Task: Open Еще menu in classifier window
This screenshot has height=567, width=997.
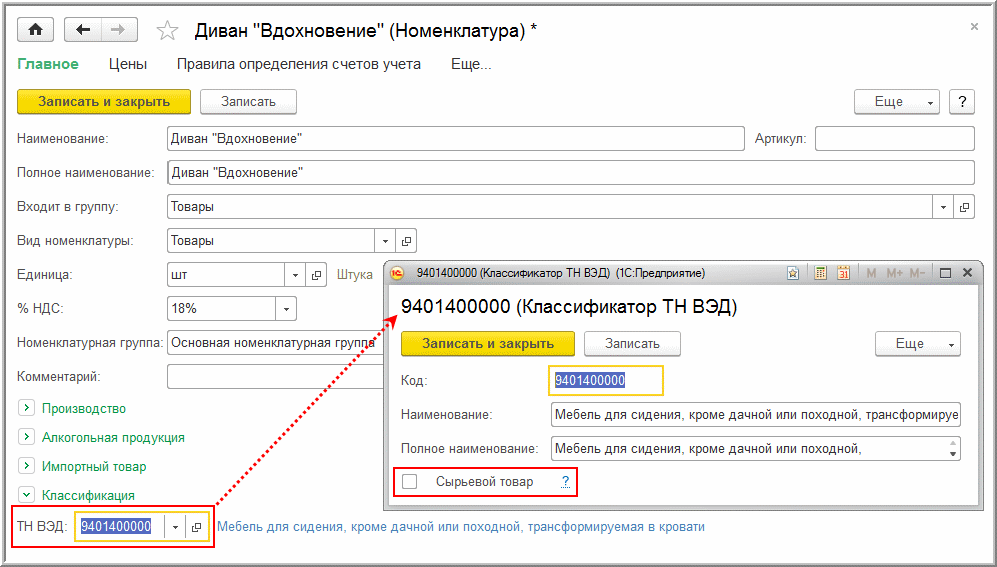Action: pos(918,344)
